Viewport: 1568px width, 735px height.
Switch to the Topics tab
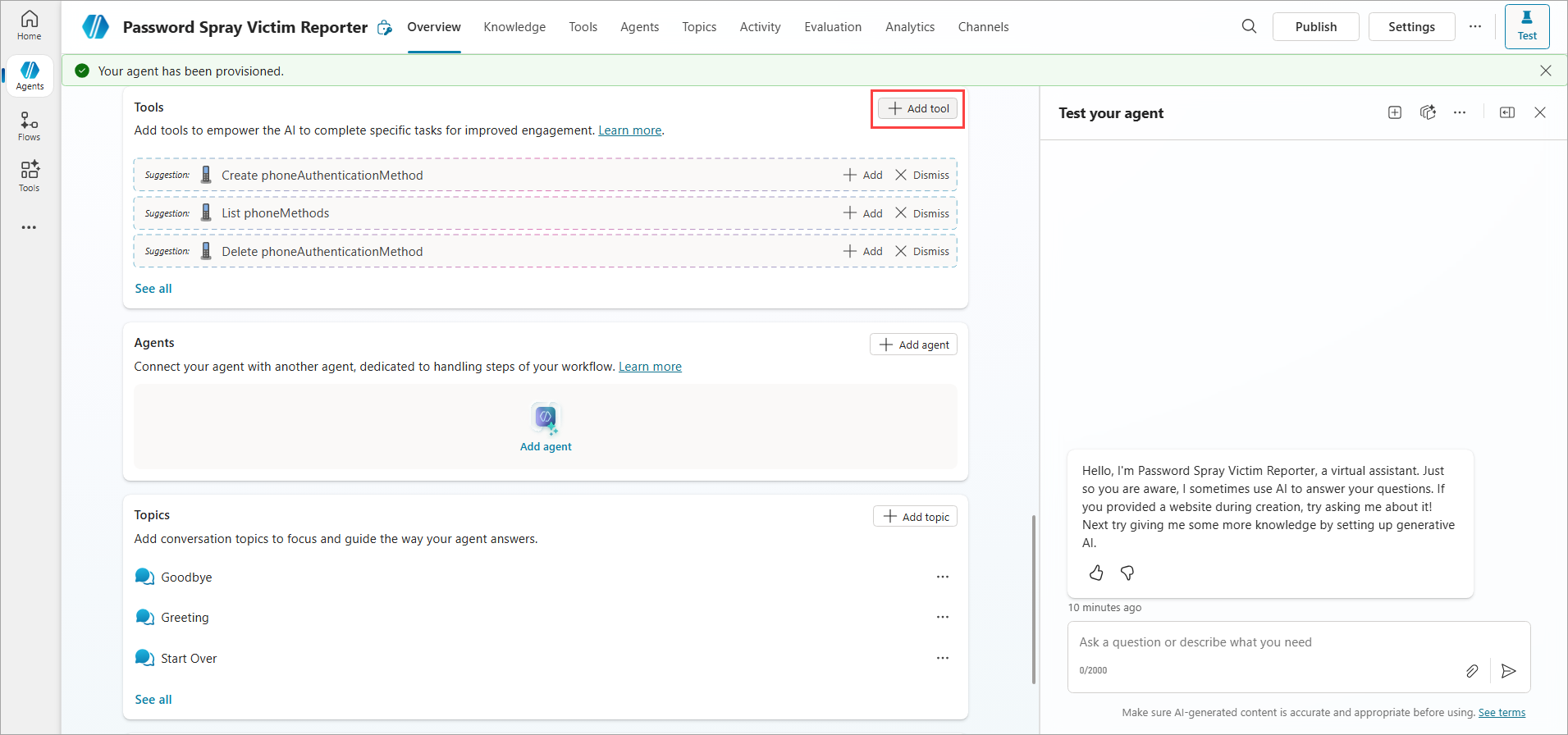699,27
